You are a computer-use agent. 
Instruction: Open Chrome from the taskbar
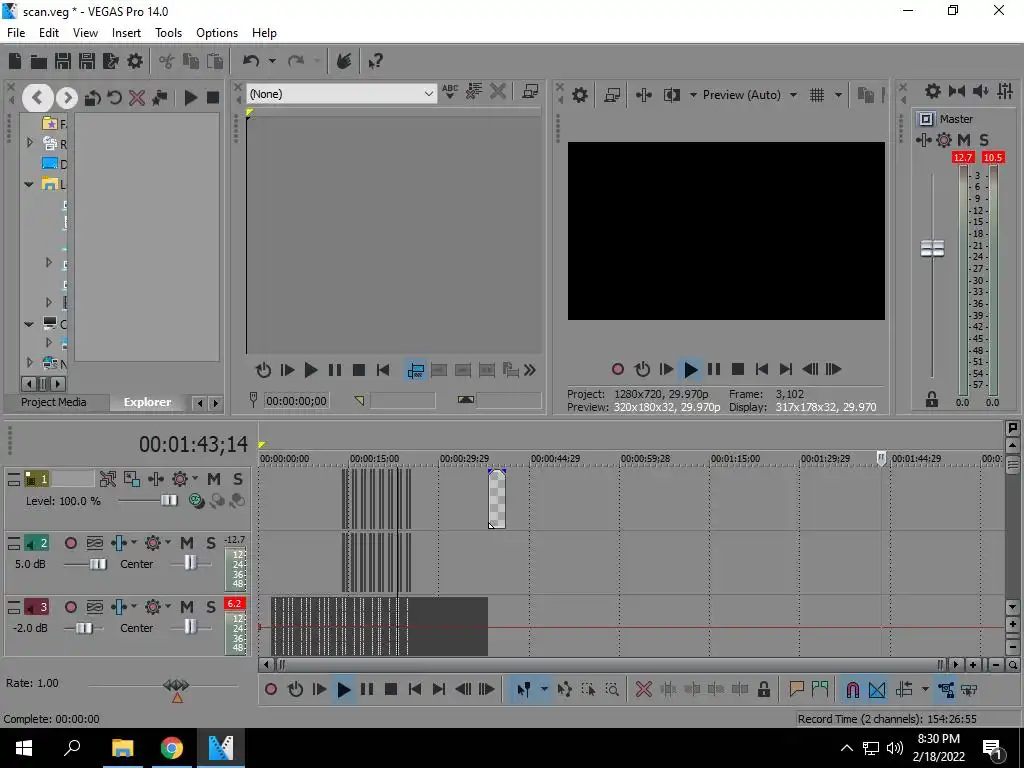tap(172, 748)
